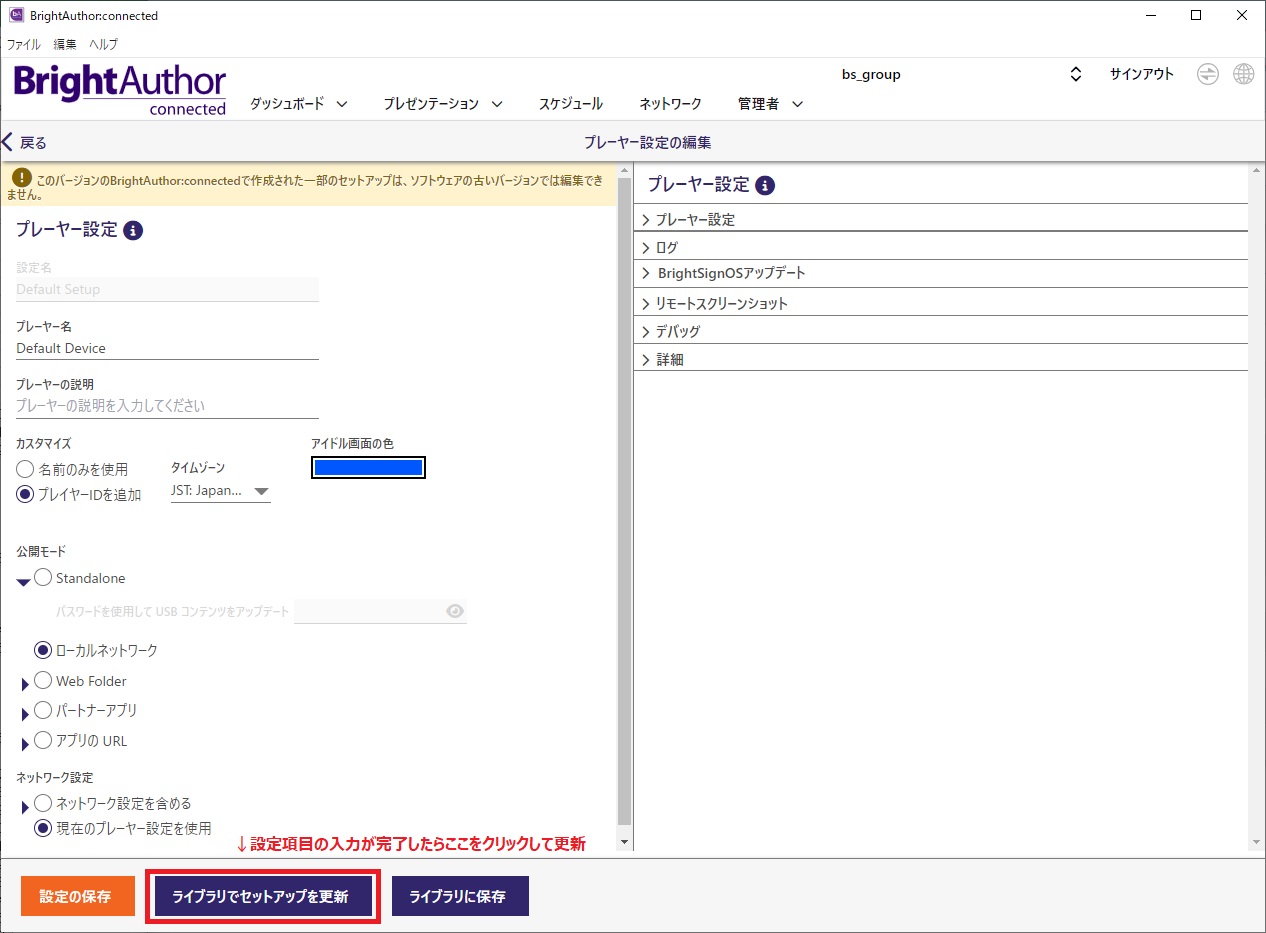The height and width of the screenshot is (933, 1266).
Task: Select the ローカルネットワーク radio button
Action: [x=43, y=650]
